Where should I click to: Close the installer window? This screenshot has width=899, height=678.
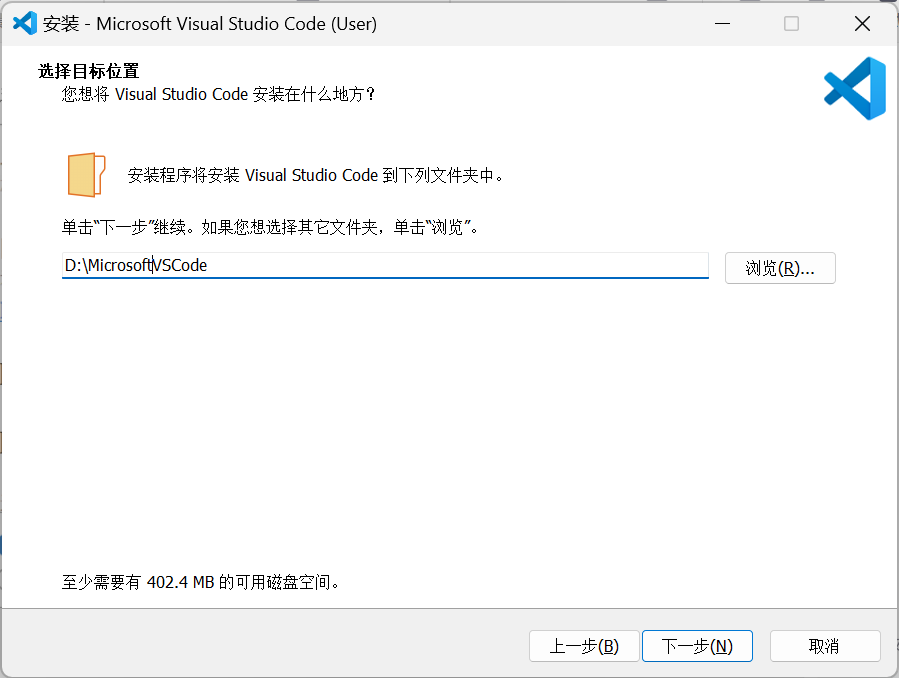pos(862,23)
